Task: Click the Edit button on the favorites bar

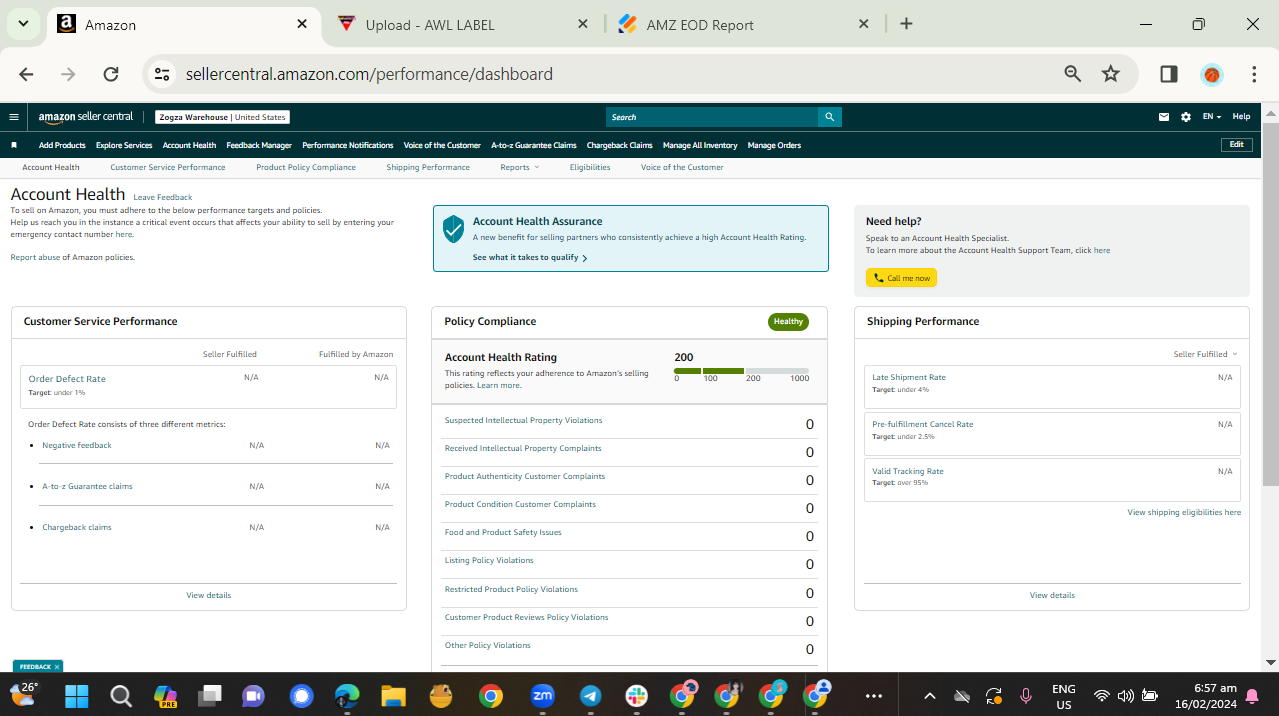Action: pyautogui.click(x=1237, y=145)
